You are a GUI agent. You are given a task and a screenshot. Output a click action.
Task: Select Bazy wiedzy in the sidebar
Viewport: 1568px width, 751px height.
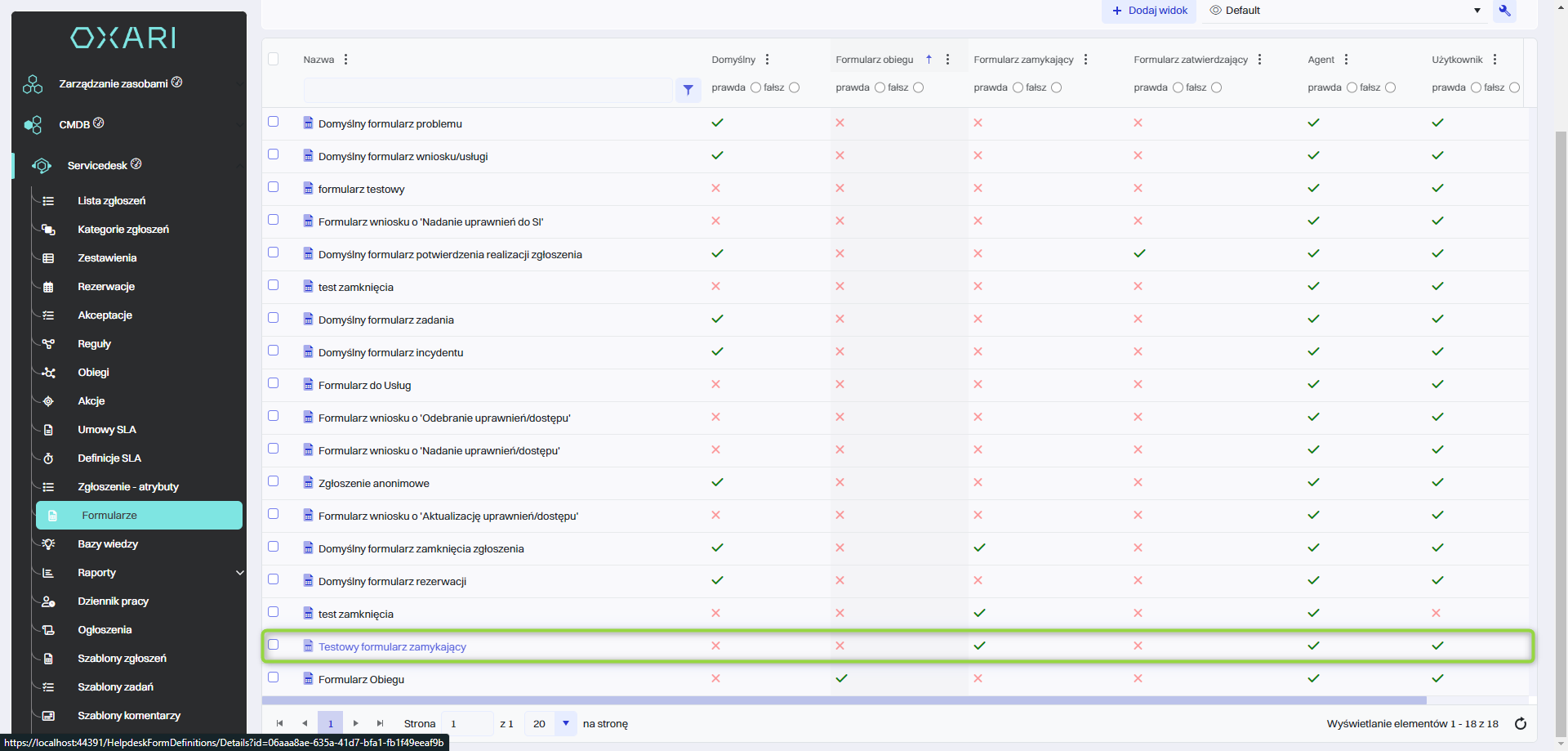[x=108, y=544]
